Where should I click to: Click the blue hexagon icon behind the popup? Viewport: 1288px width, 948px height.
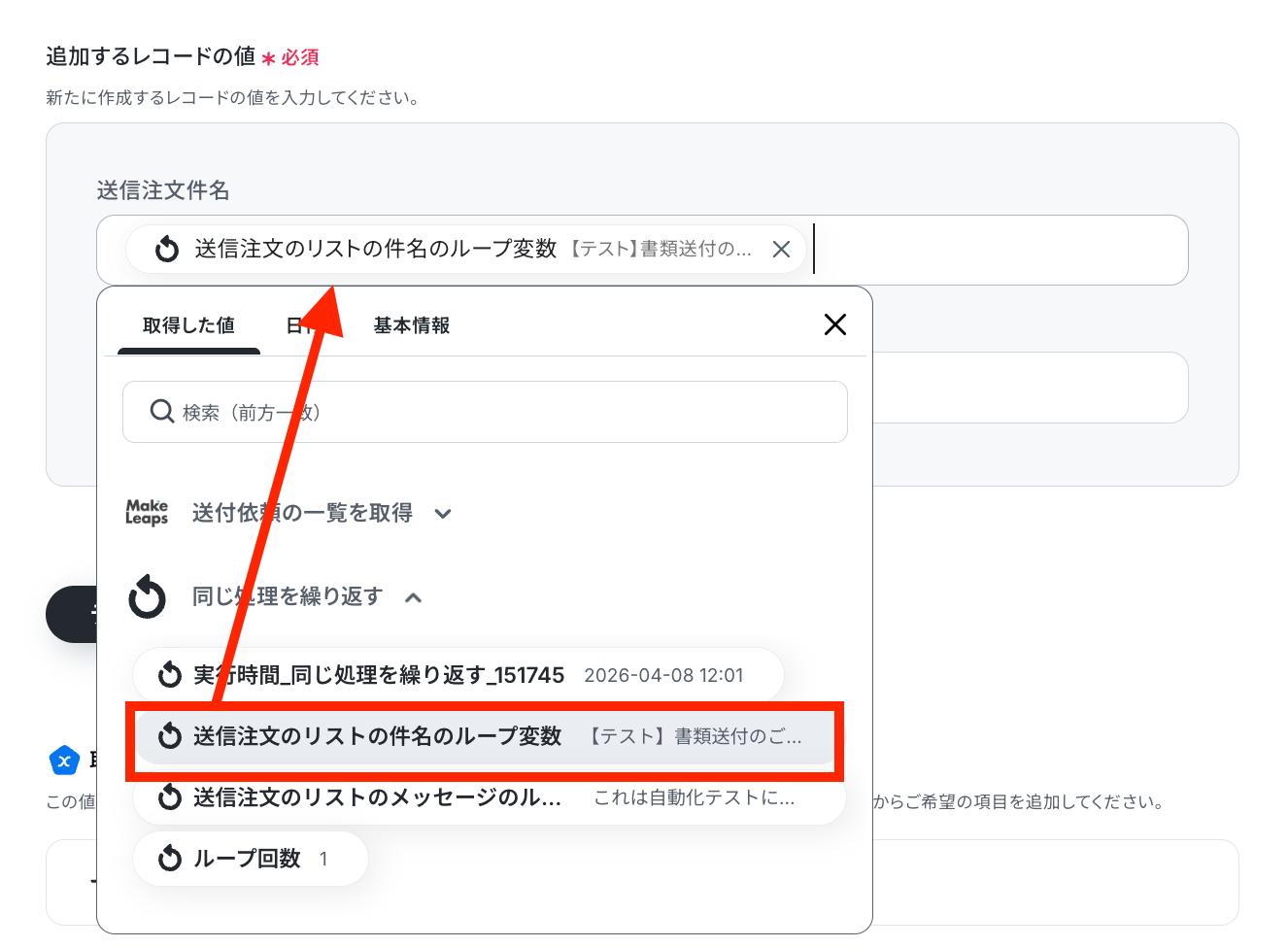[64, 761]
